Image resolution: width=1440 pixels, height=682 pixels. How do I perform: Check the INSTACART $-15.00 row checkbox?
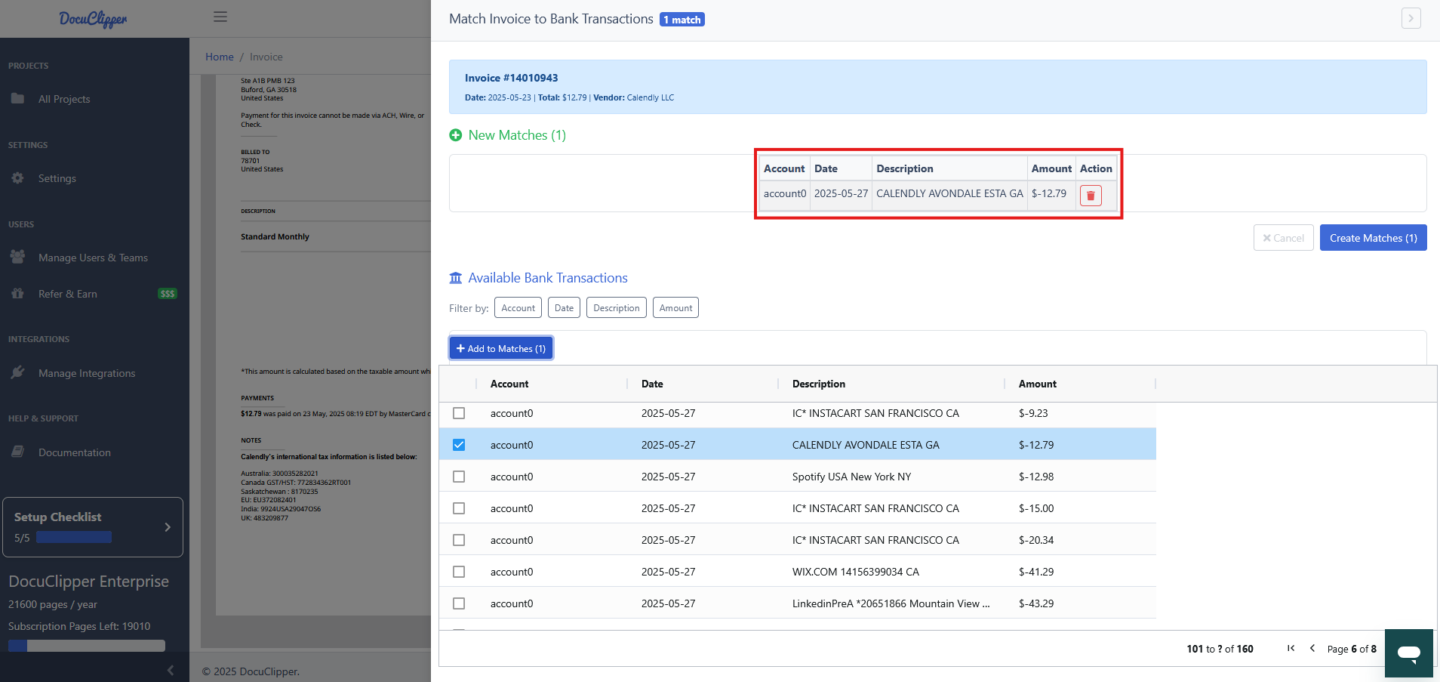pos(459,508)
